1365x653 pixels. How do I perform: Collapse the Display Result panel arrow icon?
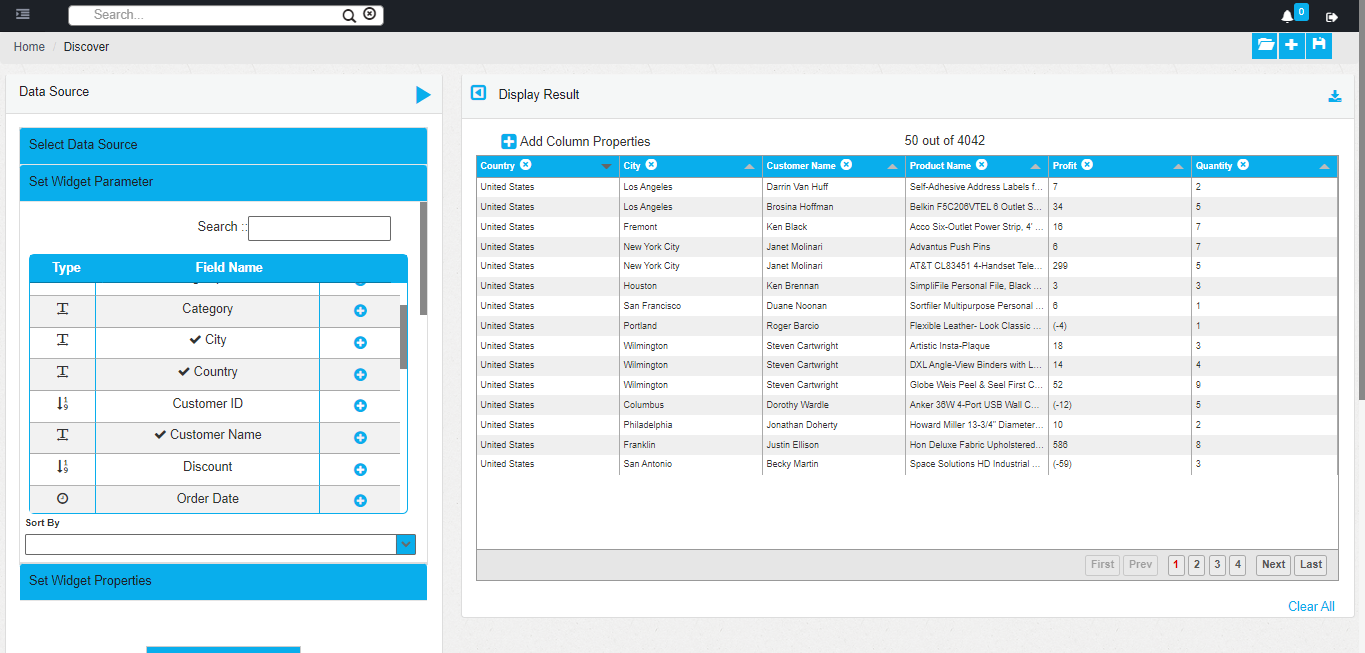[478, 93]
